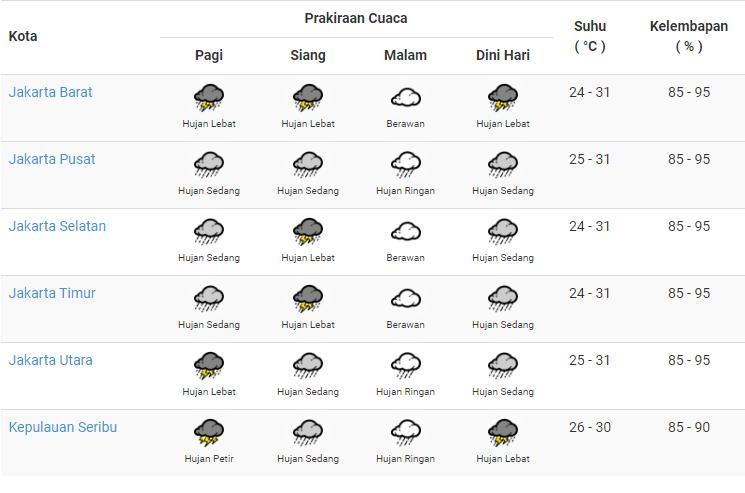Click Kepulauan Seribu Dini Hari Hujan Lebat icon
This screenshot has width=745, height=493.
tap(503, 433)
